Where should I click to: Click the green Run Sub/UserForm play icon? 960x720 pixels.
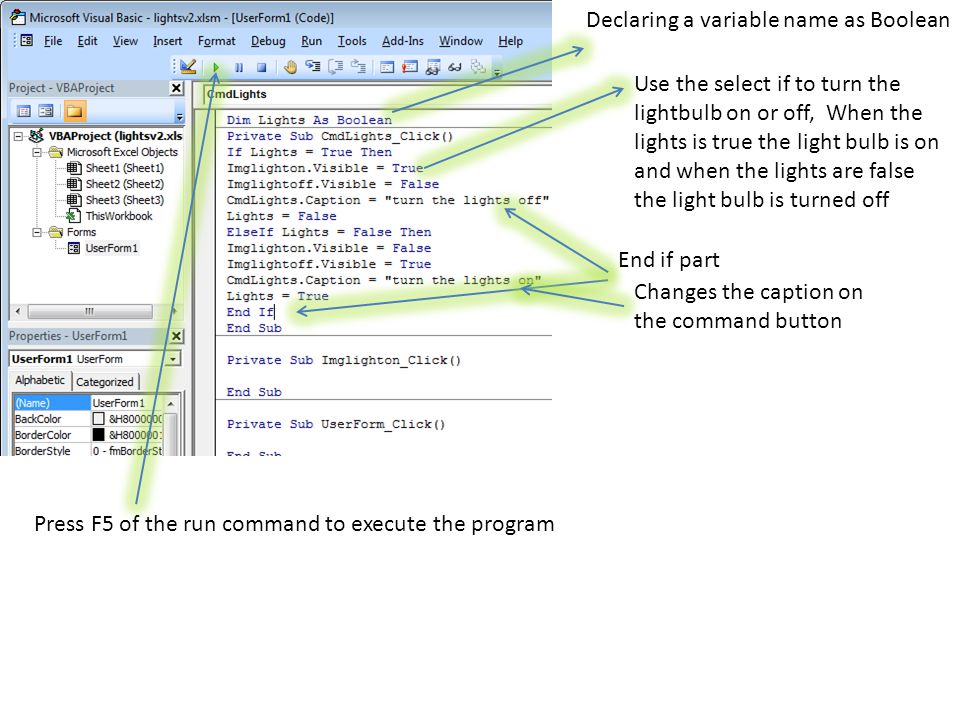click(x=216, y=67)
